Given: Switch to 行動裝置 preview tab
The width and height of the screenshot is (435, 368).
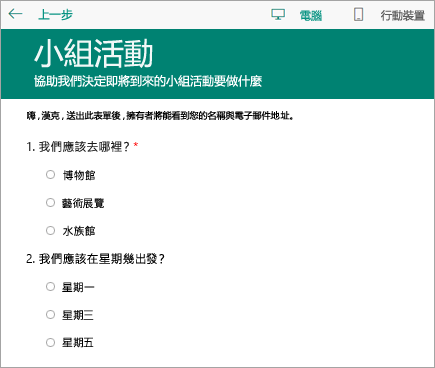Looking at the screenshot, I should click(403, 15).
